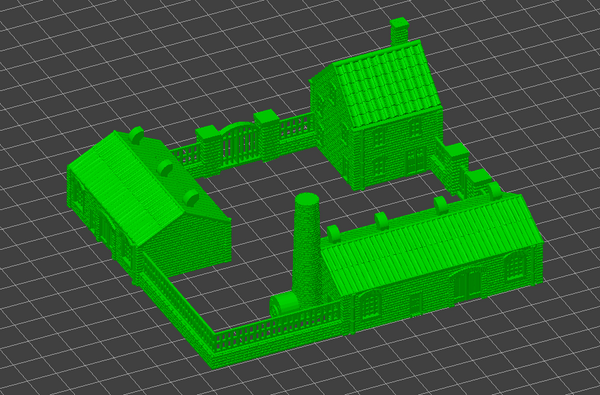This screenshot has width=600, height=395.
Task: Select the horizontal cylinder tank beside the round tower
Action: [284, 305]
